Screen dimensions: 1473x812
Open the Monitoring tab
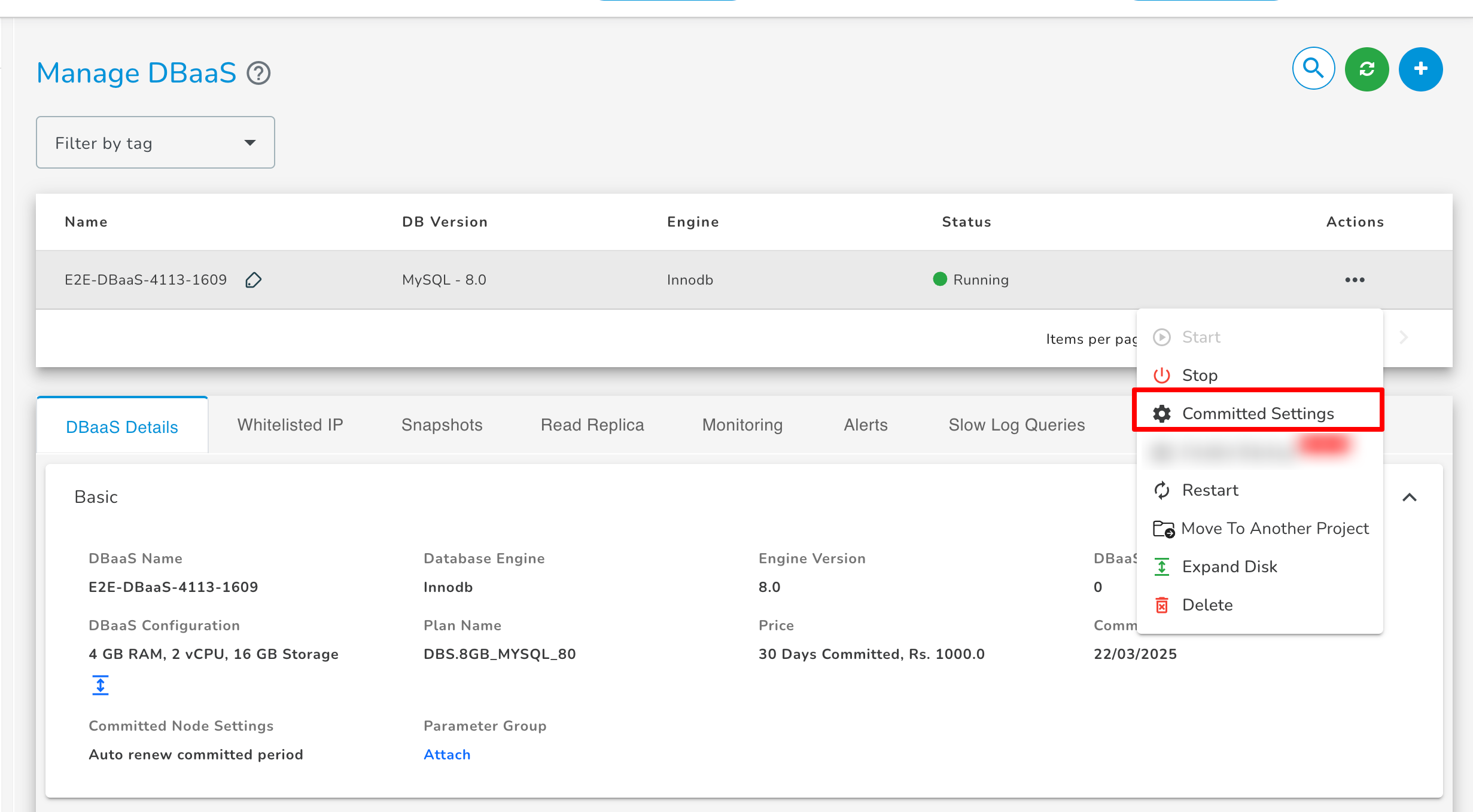click(742, 425)
